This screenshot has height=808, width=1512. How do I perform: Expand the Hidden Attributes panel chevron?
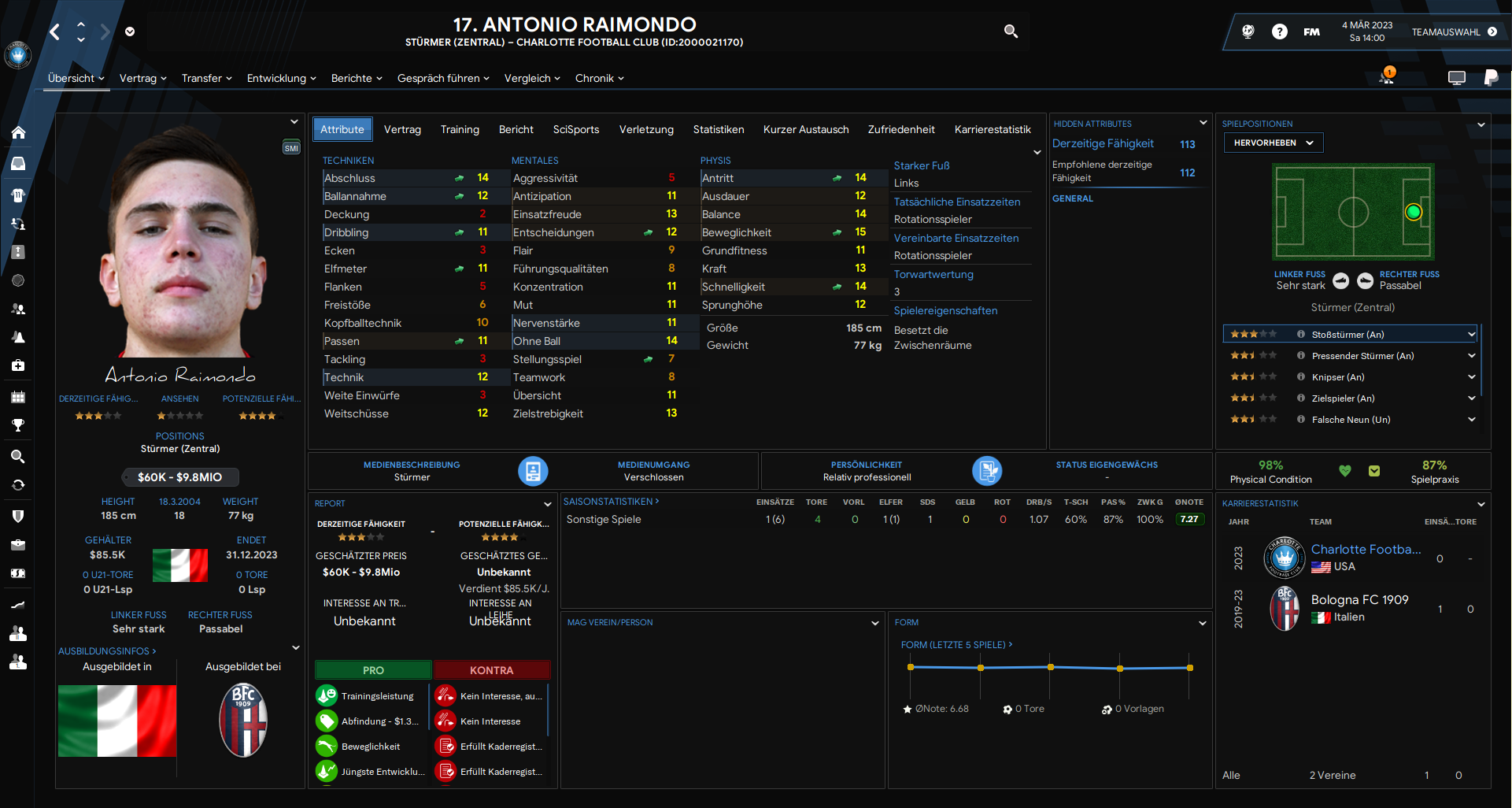(1203, 123)
